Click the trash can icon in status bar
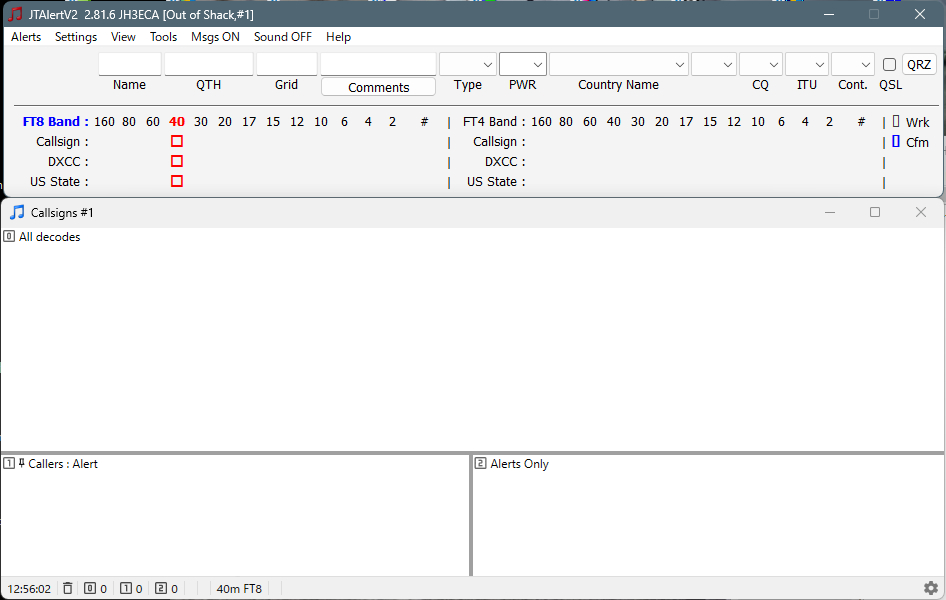Image resolution: width=946 pixels, height=600 pixels. [x=68, y=589]
